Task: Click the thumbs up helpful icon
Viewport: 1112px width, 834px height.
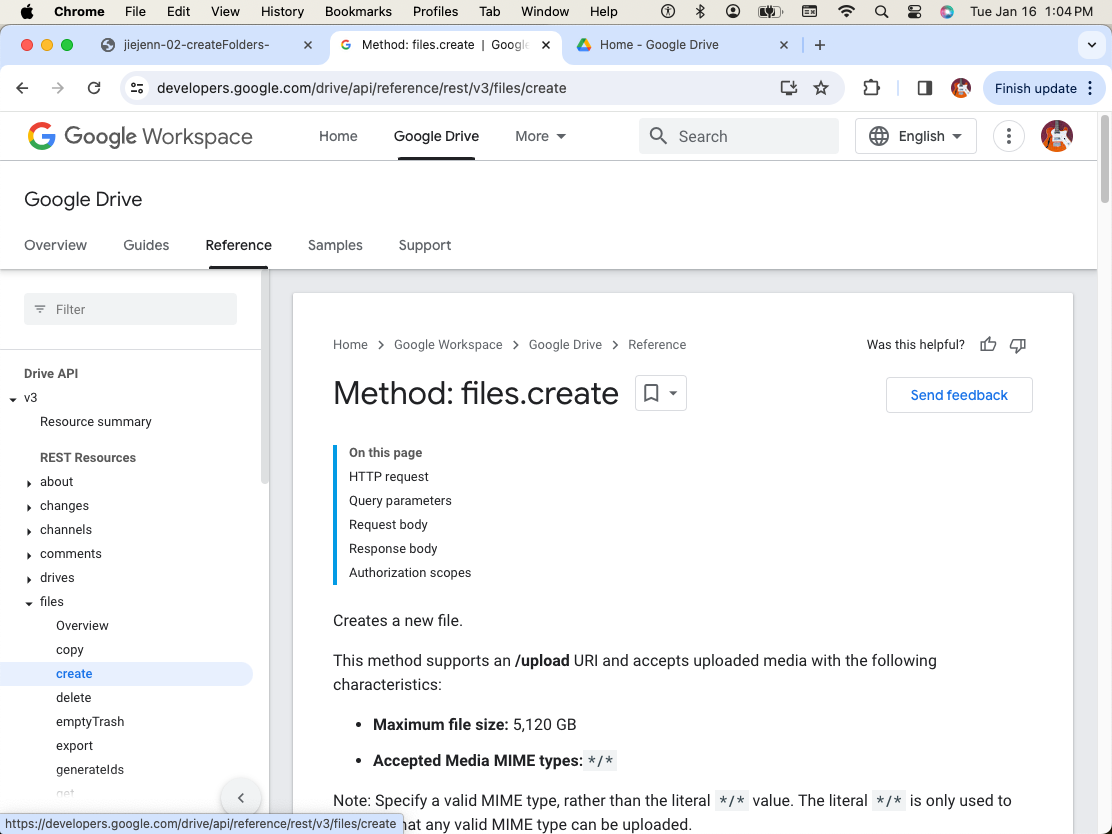Action: [988, 345]
